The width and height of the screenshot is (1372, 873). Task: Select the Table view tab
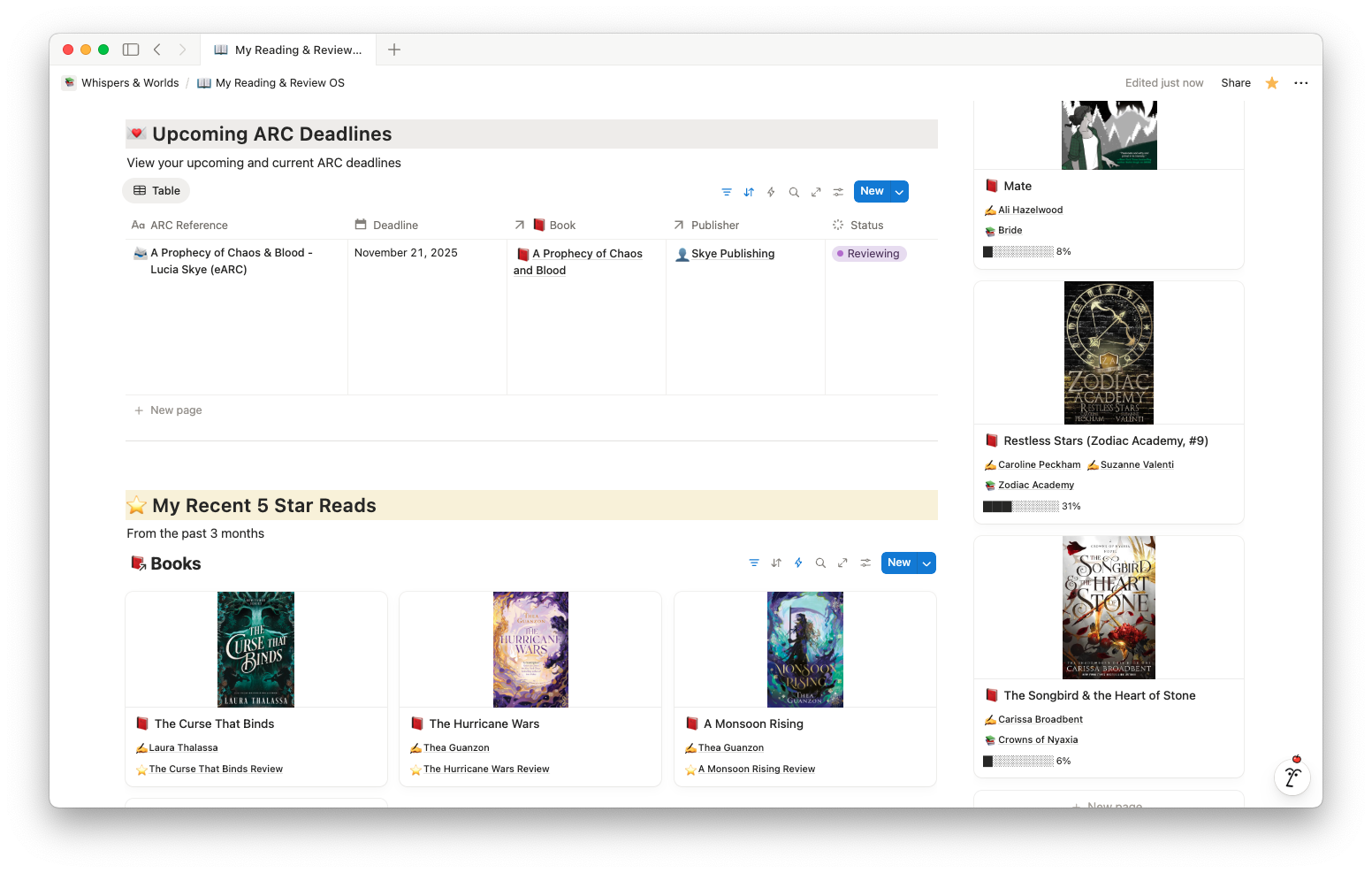click(x=156, y=191)
